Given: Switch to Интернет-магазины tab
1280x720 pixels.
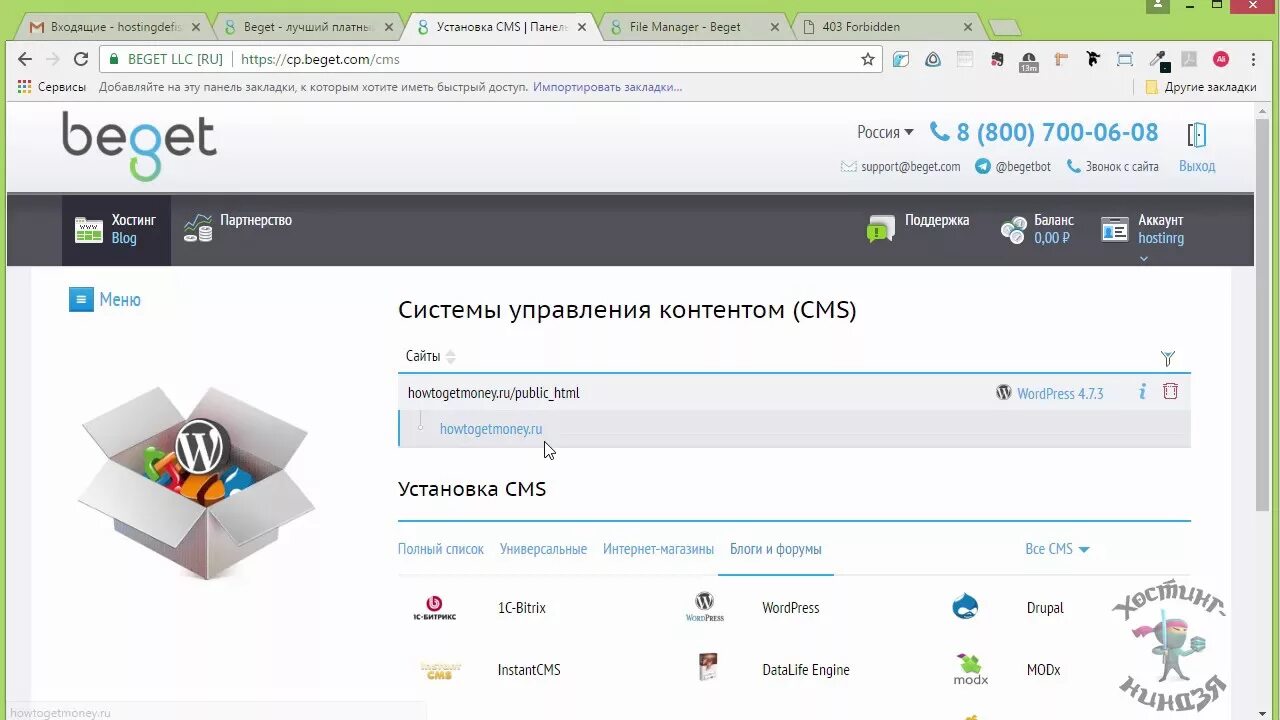Looking at the screenshot, I should [658, 549].
